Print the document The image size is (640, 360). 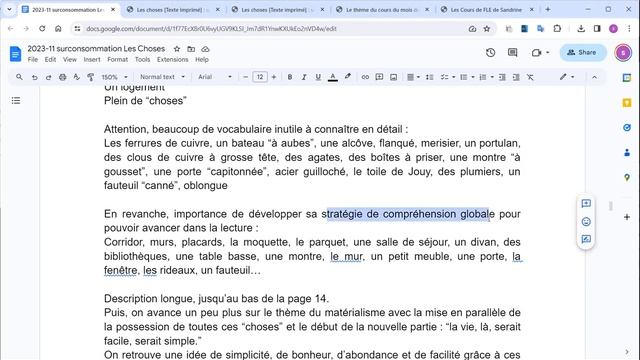(62, 77)
